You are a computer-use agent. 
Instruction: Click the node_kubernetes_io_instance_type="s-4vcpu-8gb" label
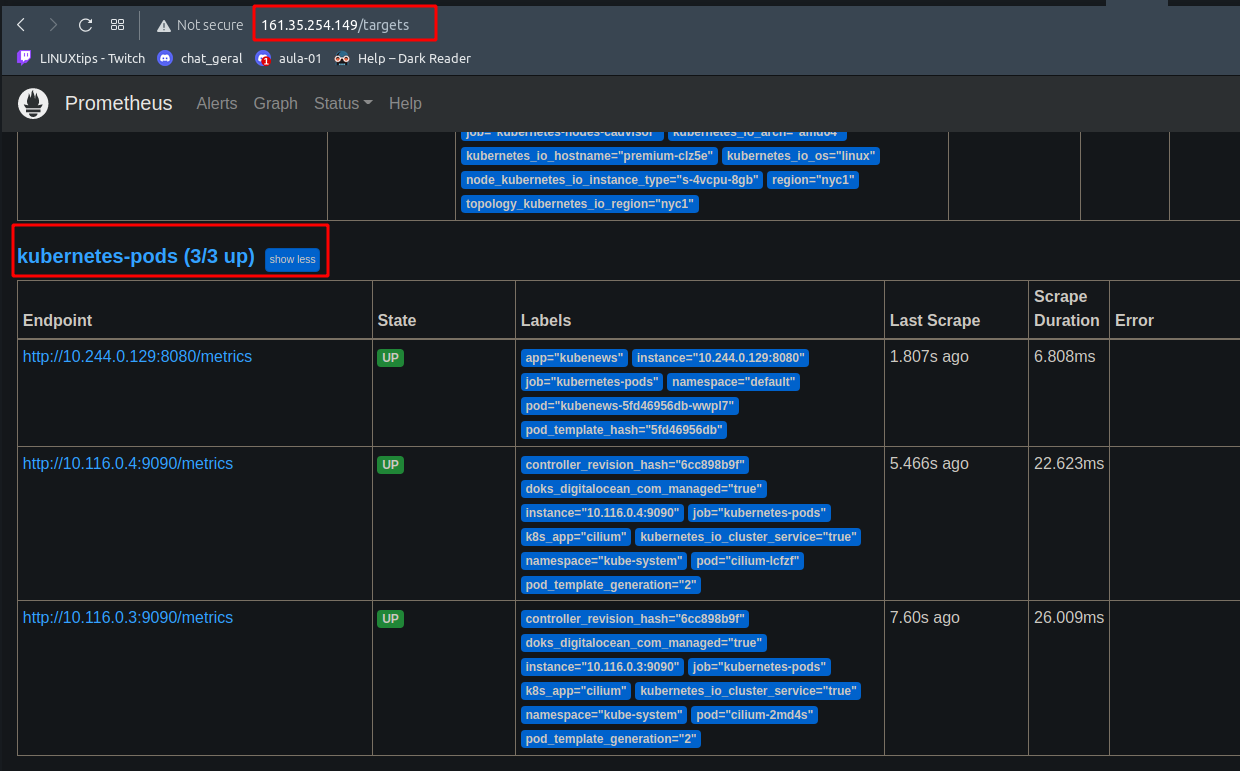[x=612, y=180]
